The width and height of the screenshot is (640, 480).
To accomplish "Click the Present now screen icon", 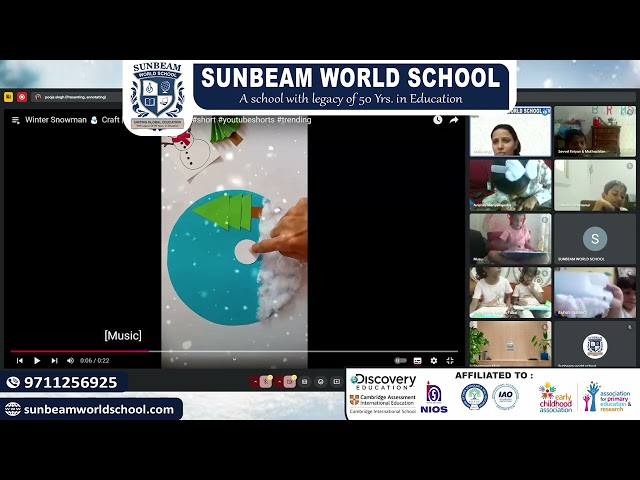I will coord(337,382).
